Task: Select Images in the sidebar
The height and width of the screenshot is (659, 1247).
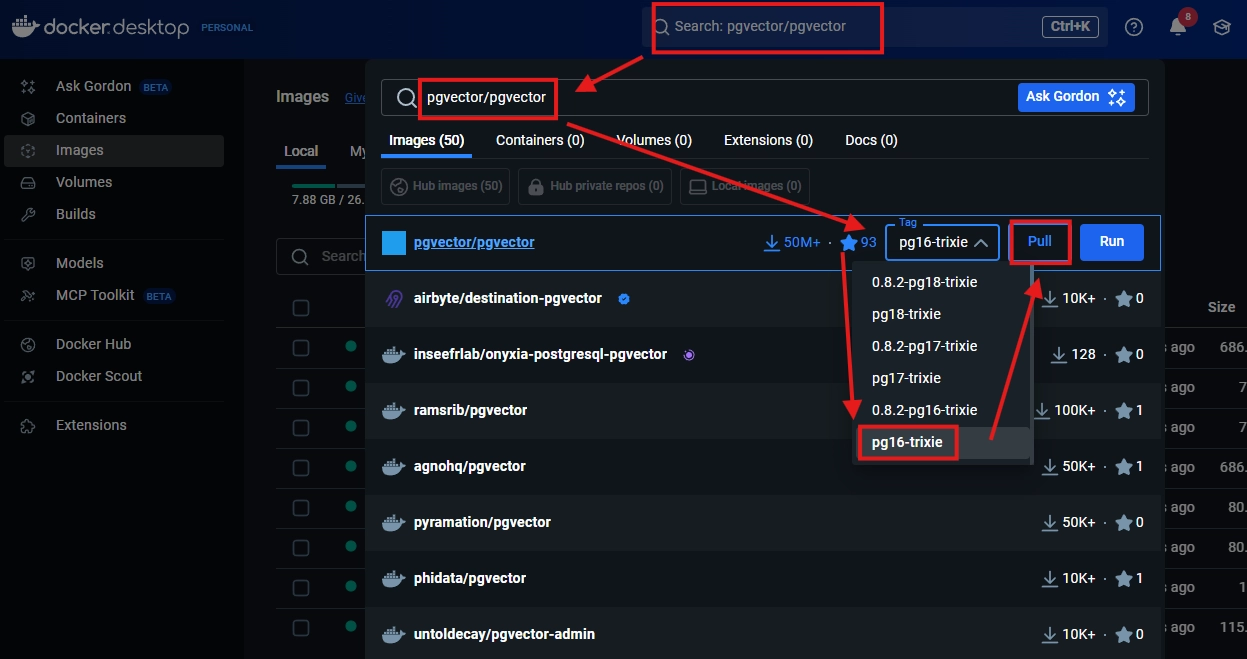Action: click(112, 150)
